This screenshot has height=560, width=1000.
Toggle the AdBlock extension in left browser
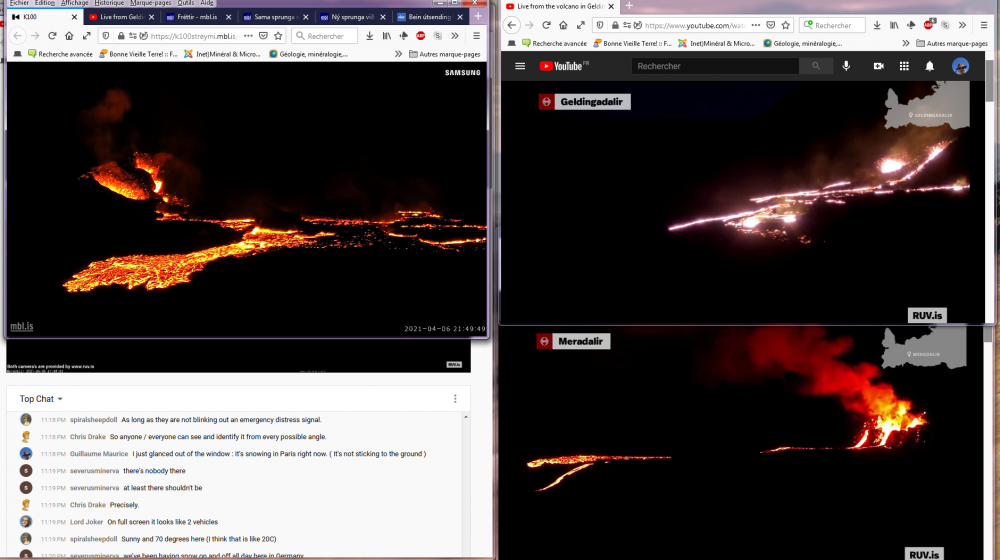tap(420, 36)
